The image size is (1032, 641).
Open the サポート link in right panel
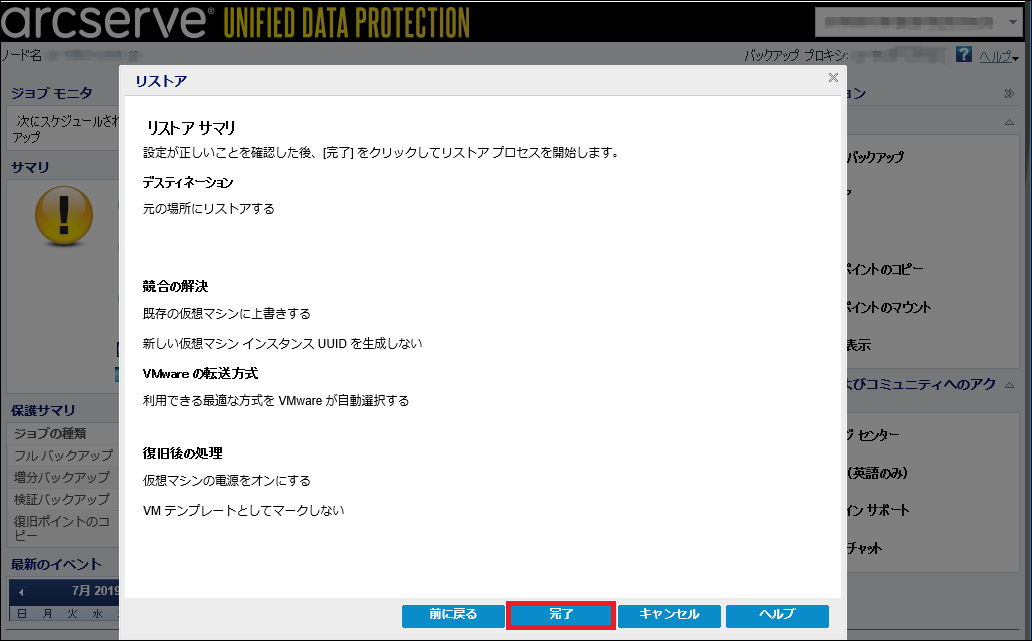[878, 510]
